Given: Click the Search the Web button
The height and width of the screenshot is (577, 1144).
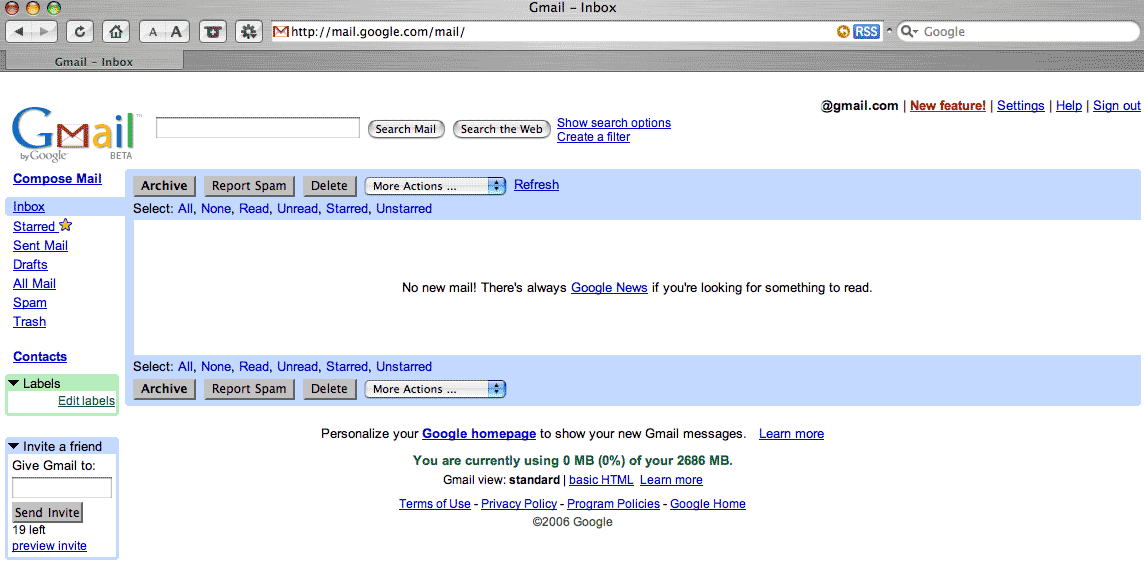Looking at the screenshot, I should point(501,129).
